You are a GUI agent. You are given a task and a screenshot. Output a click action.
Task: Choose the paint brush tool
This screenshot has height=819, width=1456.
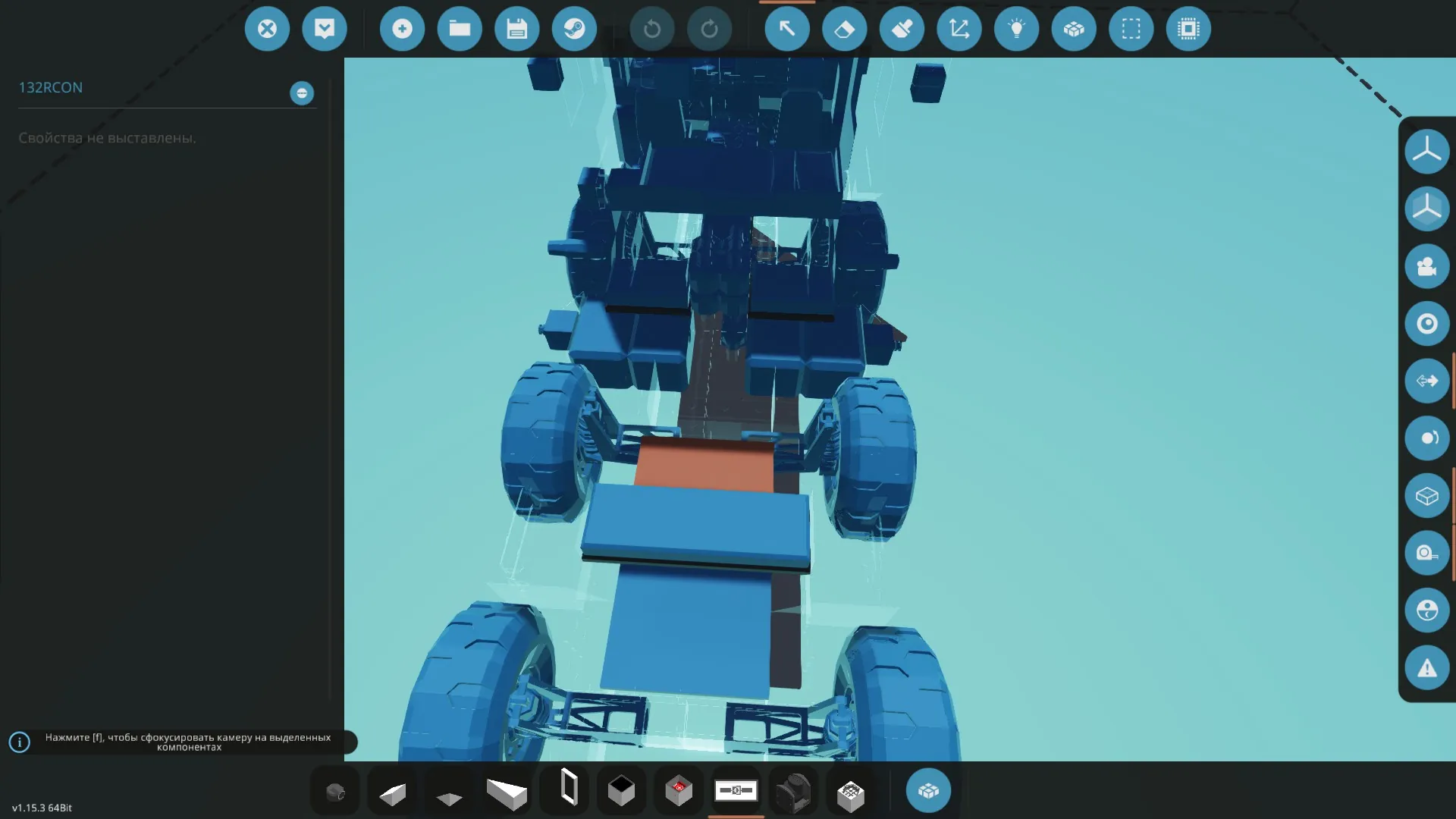[x=902, y=29]
